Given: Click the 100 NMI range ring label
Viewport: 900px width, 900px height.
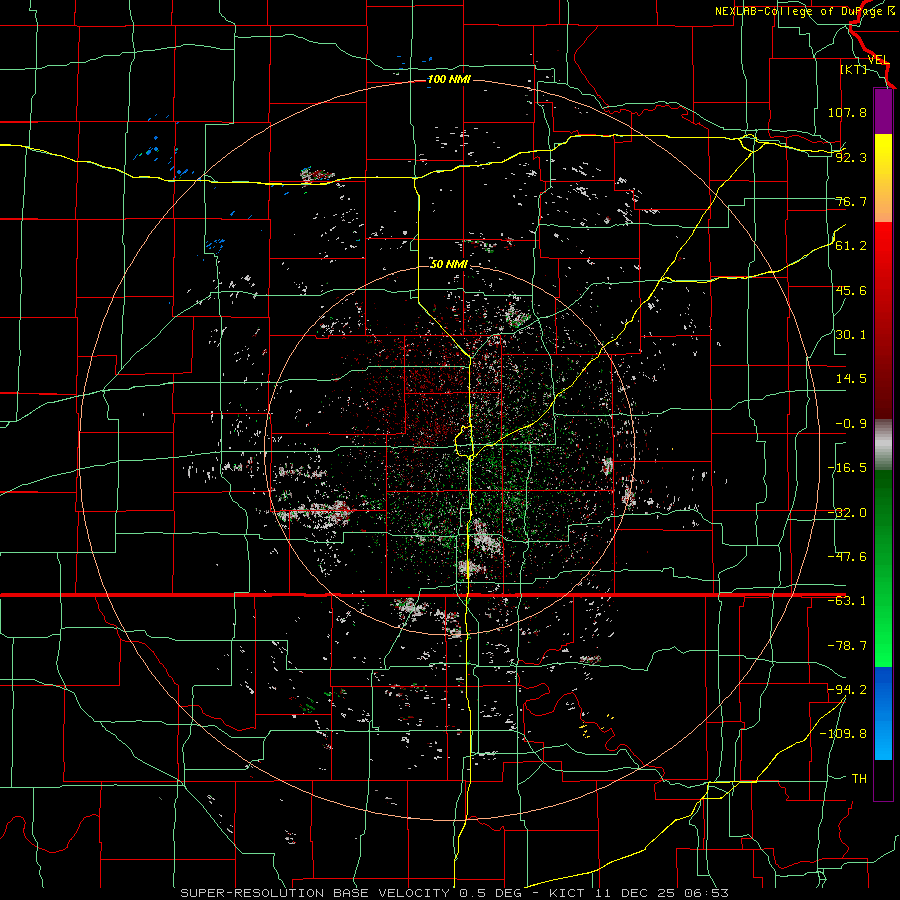Looking at the screenshot, I should click(449, 79).
